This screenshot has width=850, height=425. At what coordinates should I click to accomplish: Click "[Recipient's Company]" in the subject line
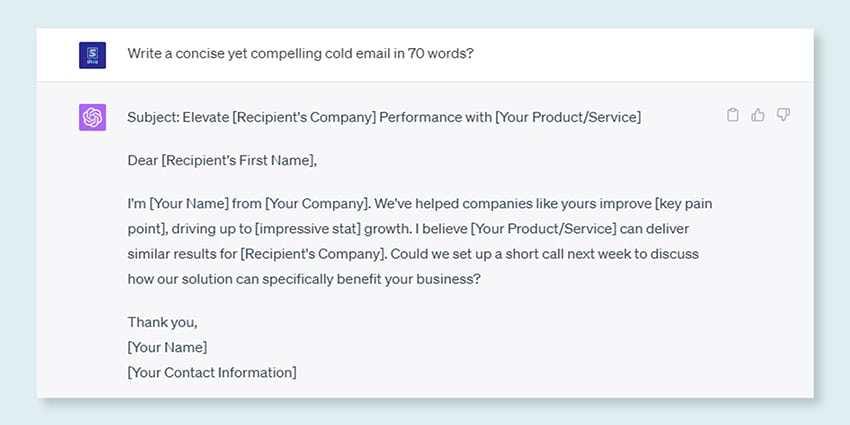pos(307,117)
